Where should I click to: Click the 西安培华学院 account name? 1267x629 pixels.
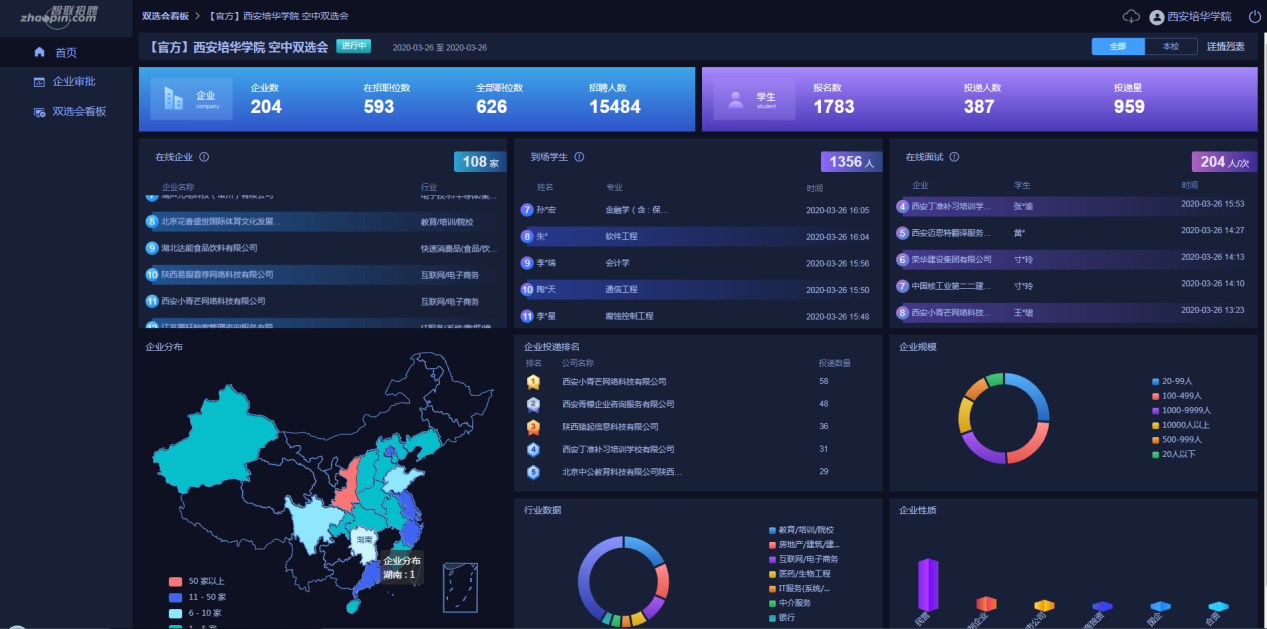1199,17
